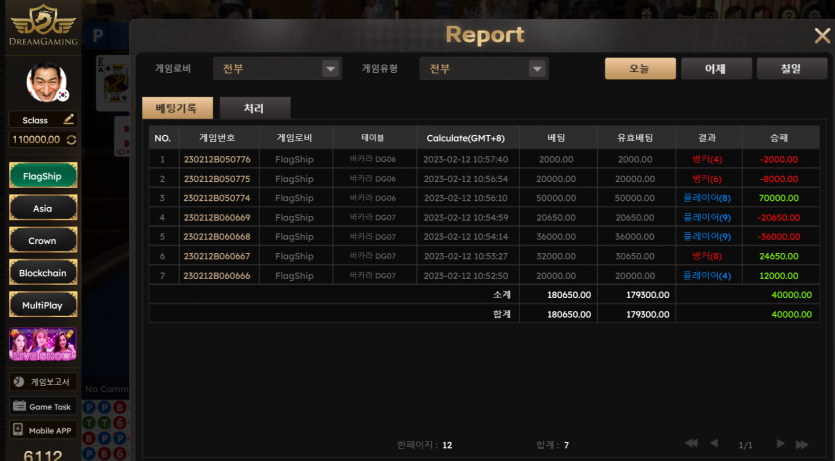Image resolution: width=835 pixels, height=461 pixels.
Task: Click the 유효배팅 column header
Action: click(x=635, y=138)
